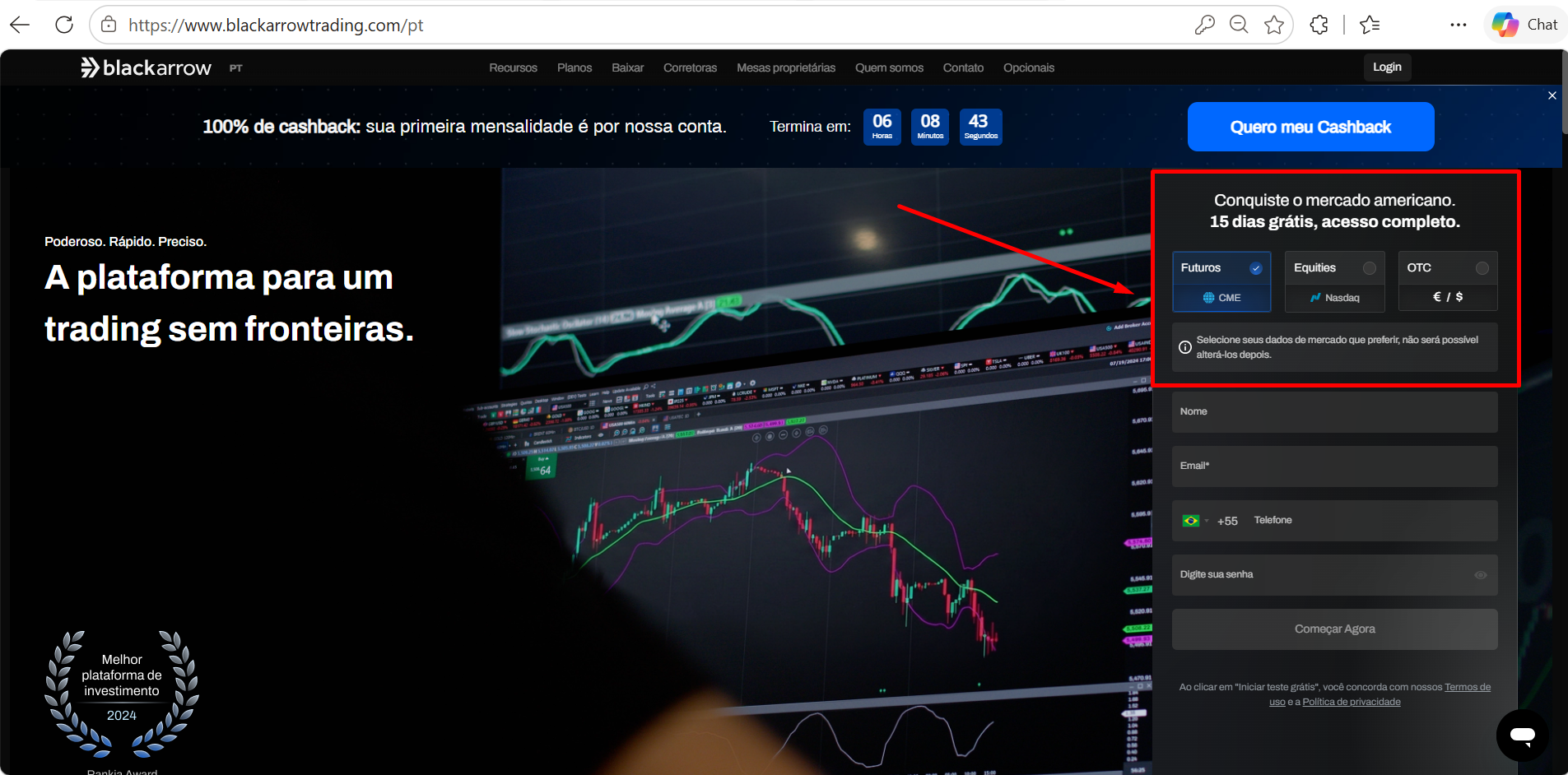Screen dimensions: 1568x775
Task: Open the Recursos menu
Action: 513,67
